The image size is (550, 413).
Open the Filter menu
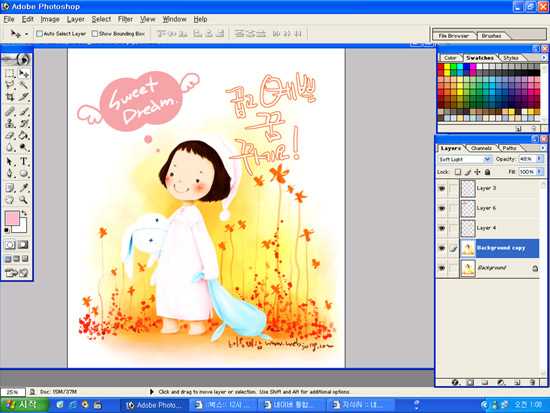pyautogui.click(x=125, y=19)
